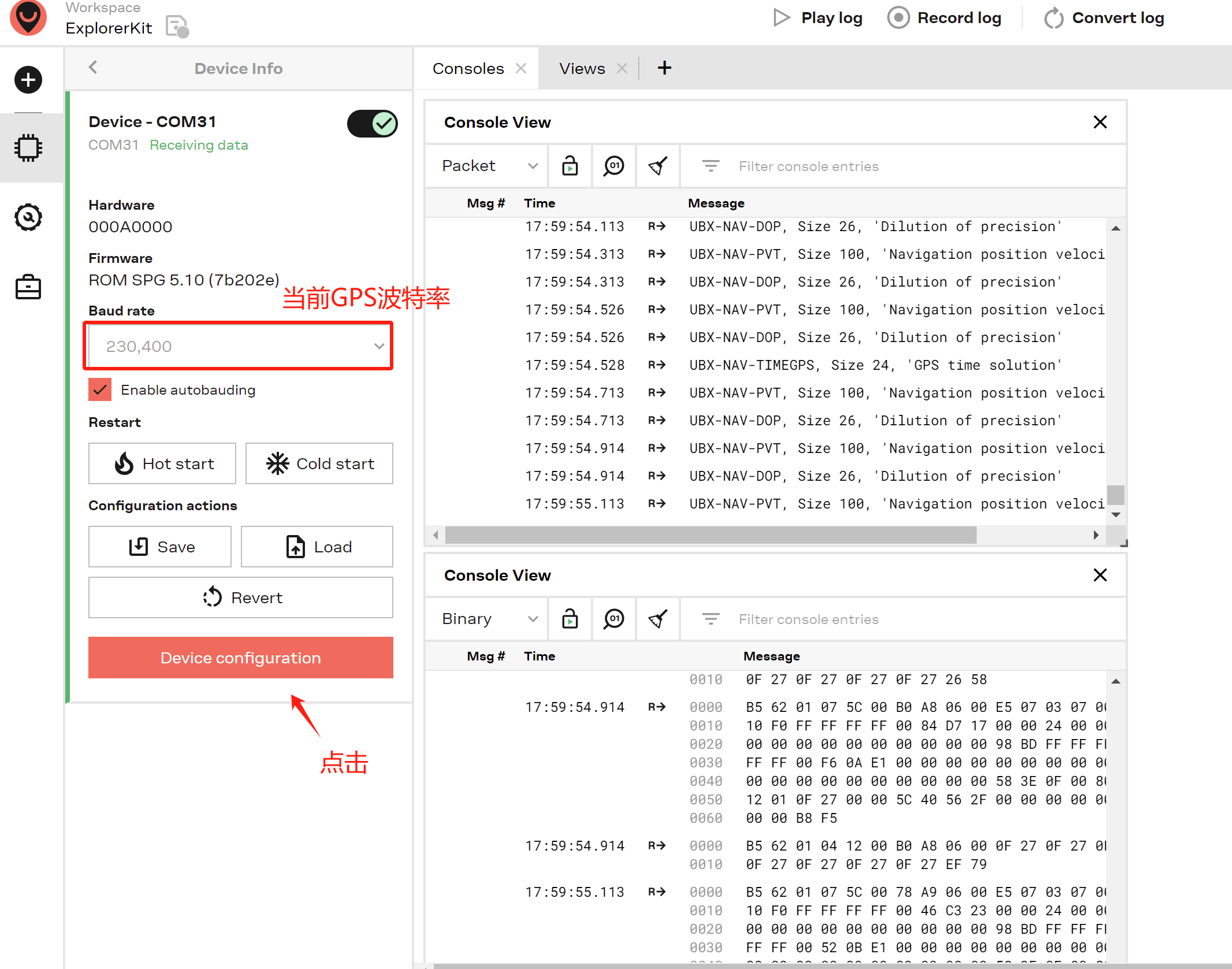The width and height of the screenshot is (1232, 969).
Task: Click Packet console scroll up arrow
Action: (1115, 228)
